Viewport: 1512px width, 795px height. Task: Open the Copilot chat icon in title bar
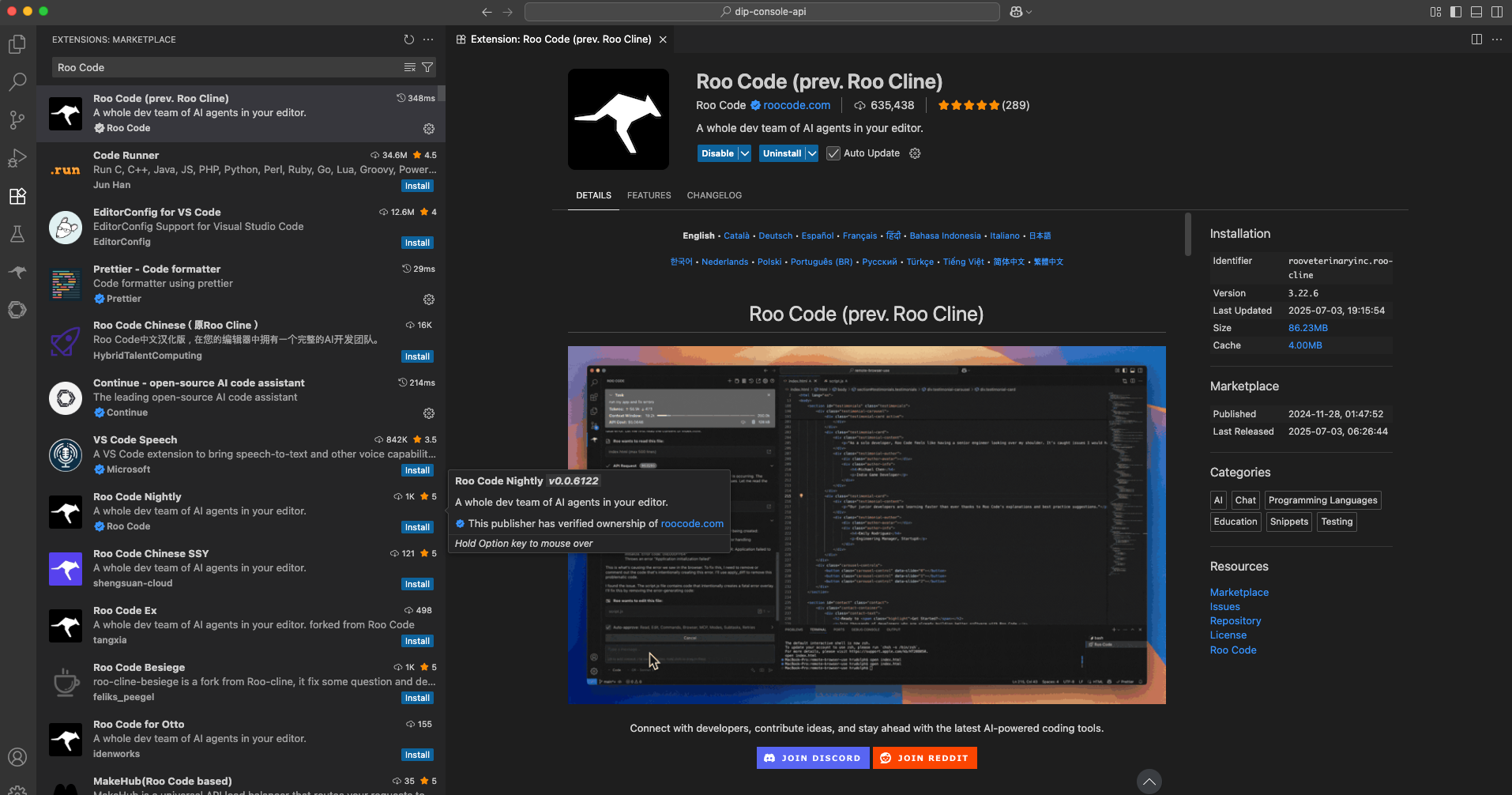1016,12
